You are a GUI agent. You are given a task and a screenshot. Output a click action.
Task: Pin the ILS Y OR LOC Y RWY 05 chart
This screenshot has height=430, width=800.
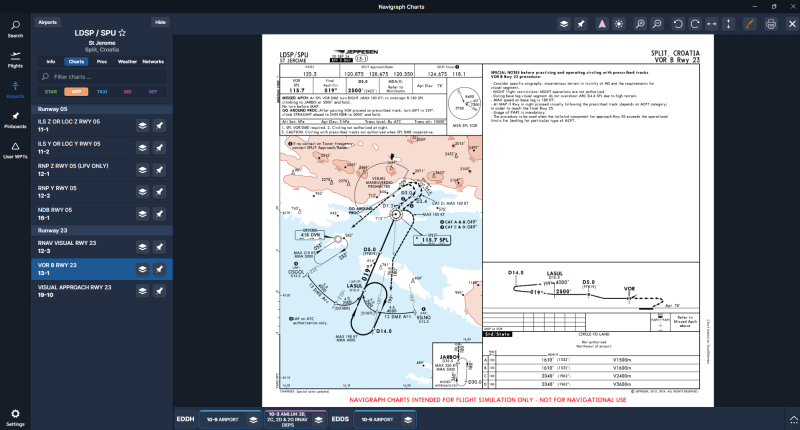(160, 148)
